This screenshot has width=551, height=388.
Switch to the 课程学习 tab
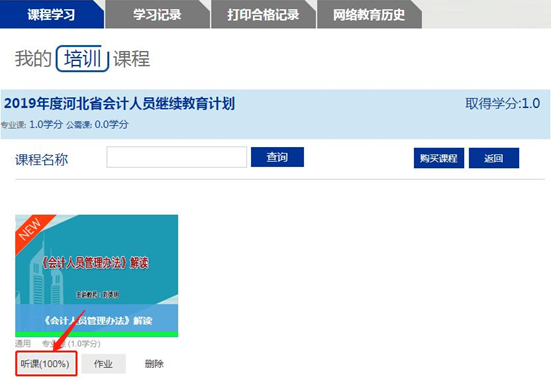tap(51, 14)
